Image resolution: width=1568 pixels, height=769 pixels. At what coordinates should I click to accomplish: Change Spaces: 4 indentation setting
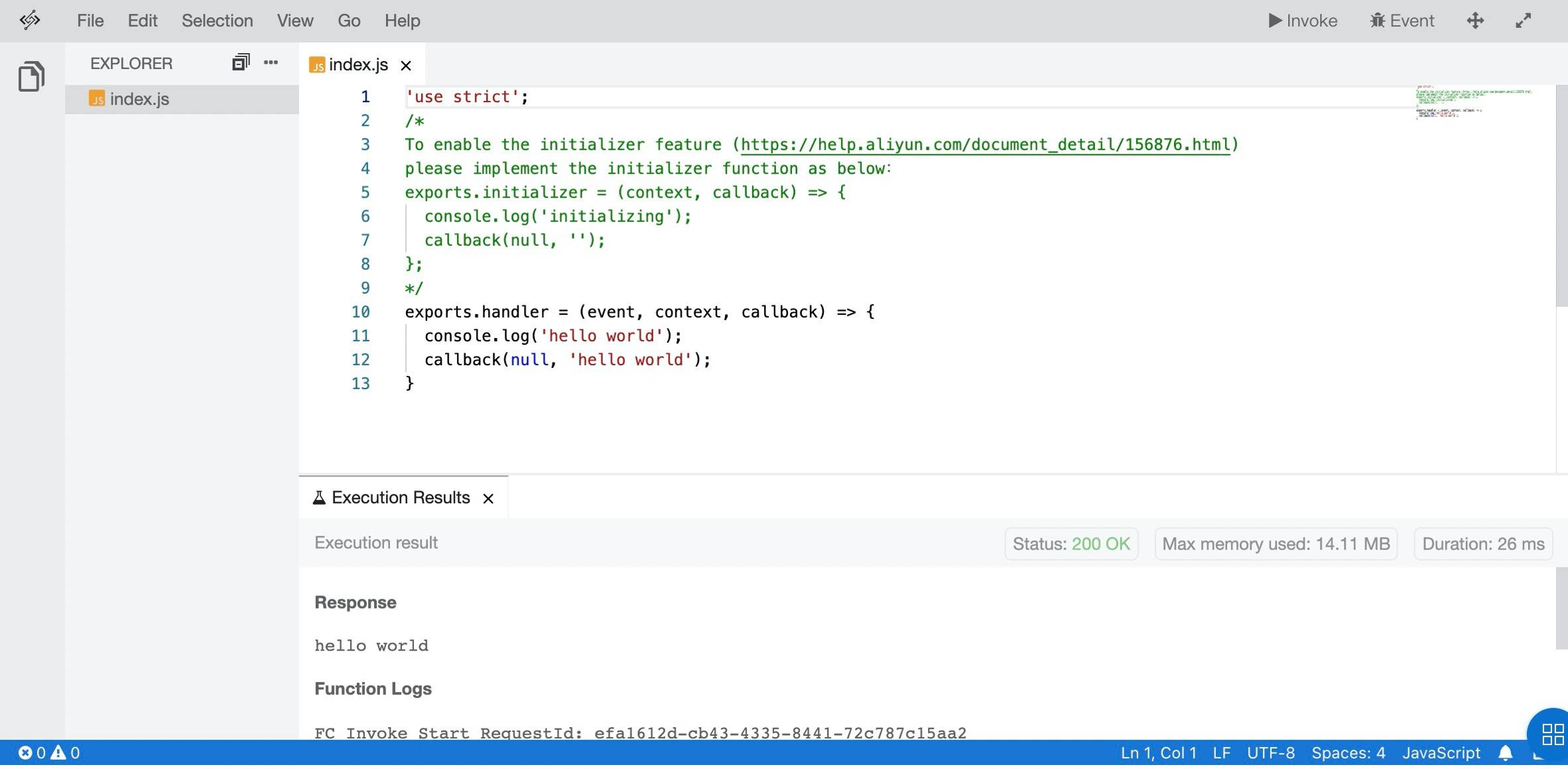1348,753
